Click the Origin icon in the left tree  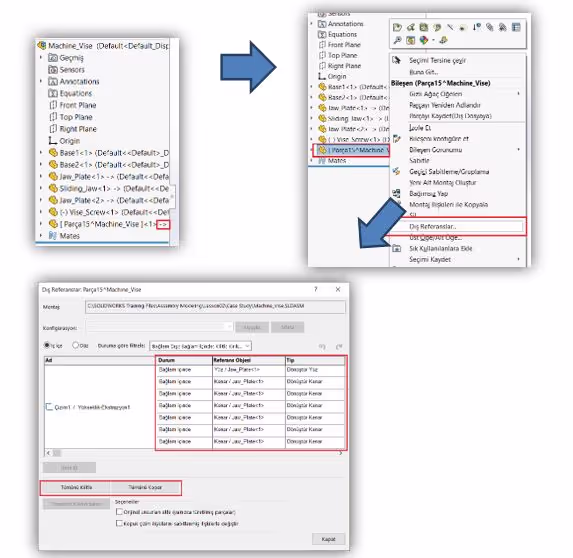pyautogui.click(x=53, y=141)
